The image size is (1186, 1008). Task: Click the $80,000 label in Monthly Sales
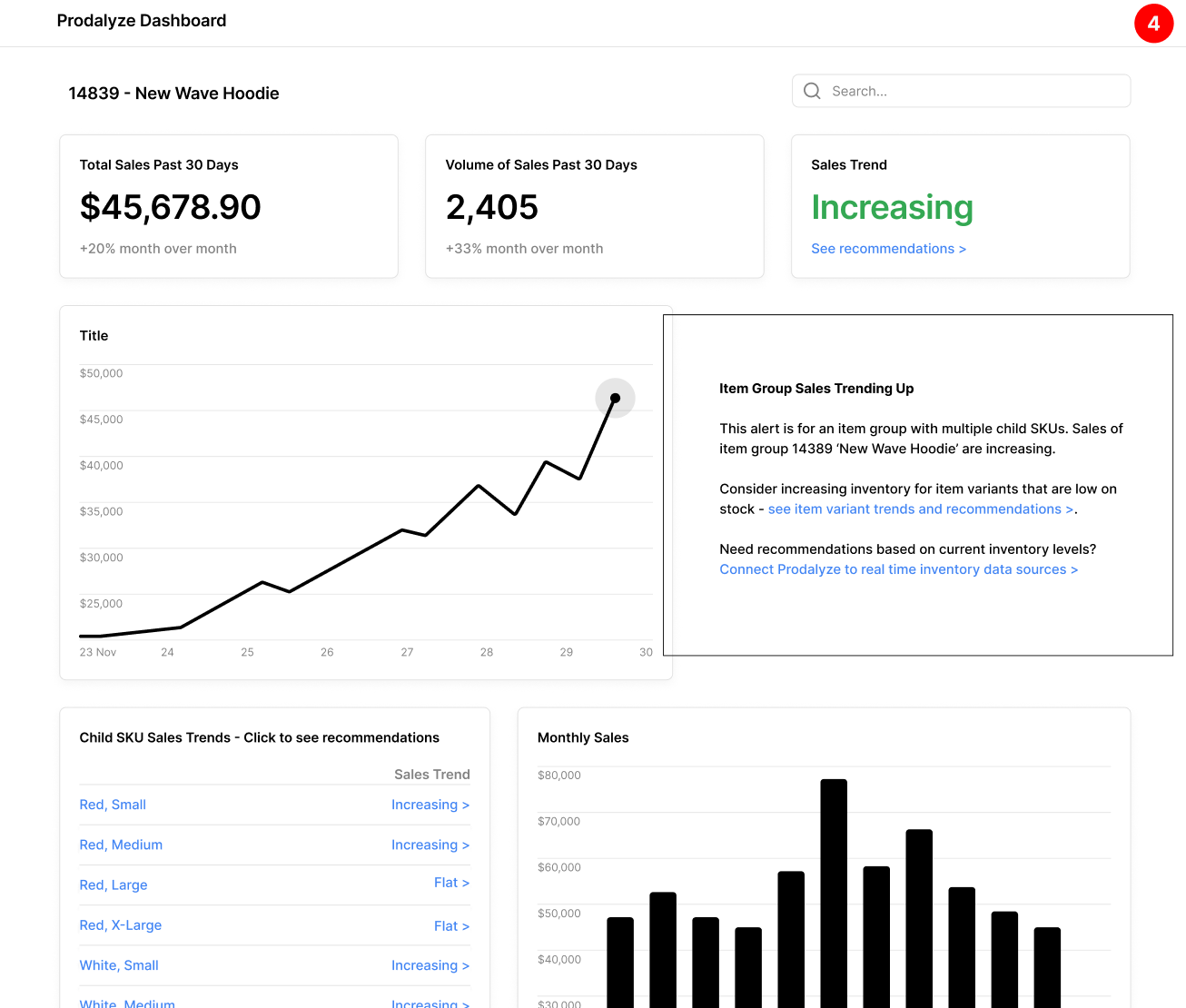pos(558,776)
